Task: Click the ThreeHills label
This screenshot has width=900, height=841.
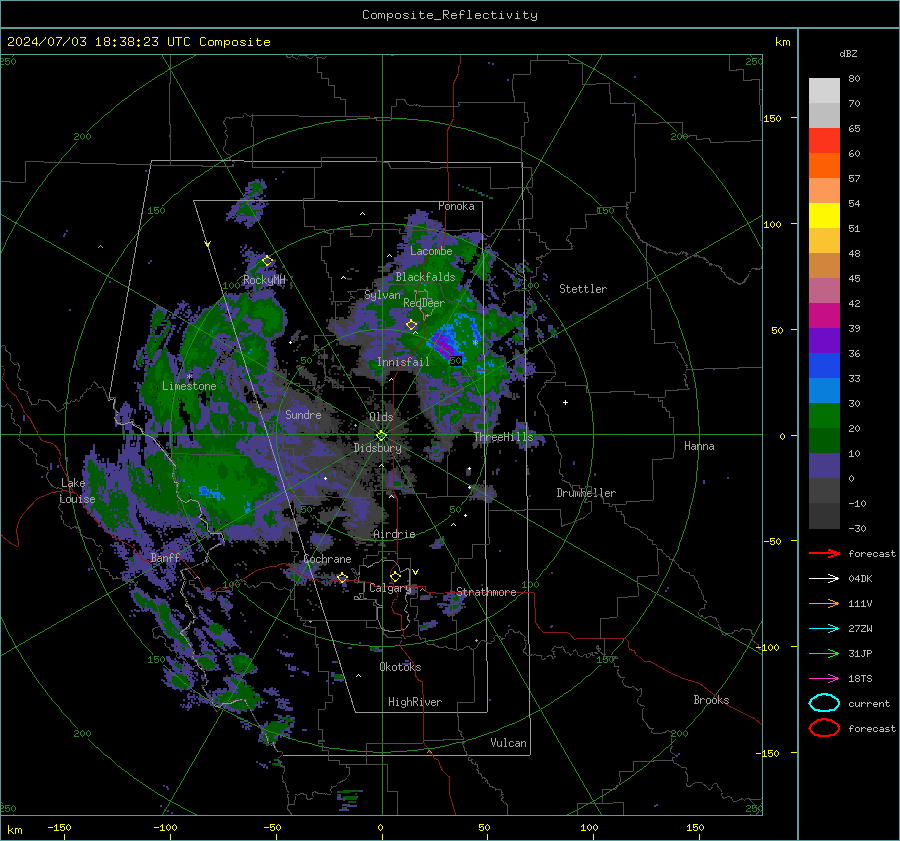Action: [x=503, y=437]
